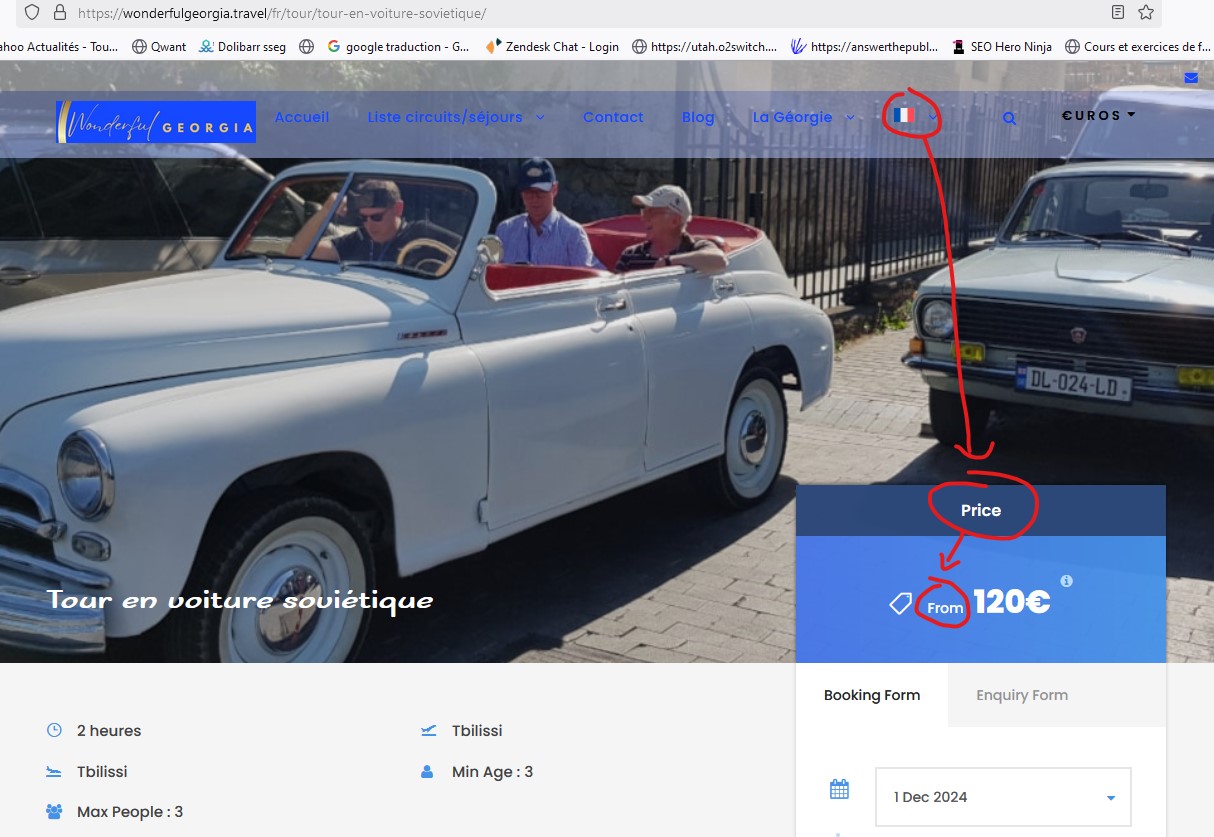Switch to the Booking Form tab
The width and height of the screenshot is (1214, 837).
pyautogui.click(x=872, y=695)
